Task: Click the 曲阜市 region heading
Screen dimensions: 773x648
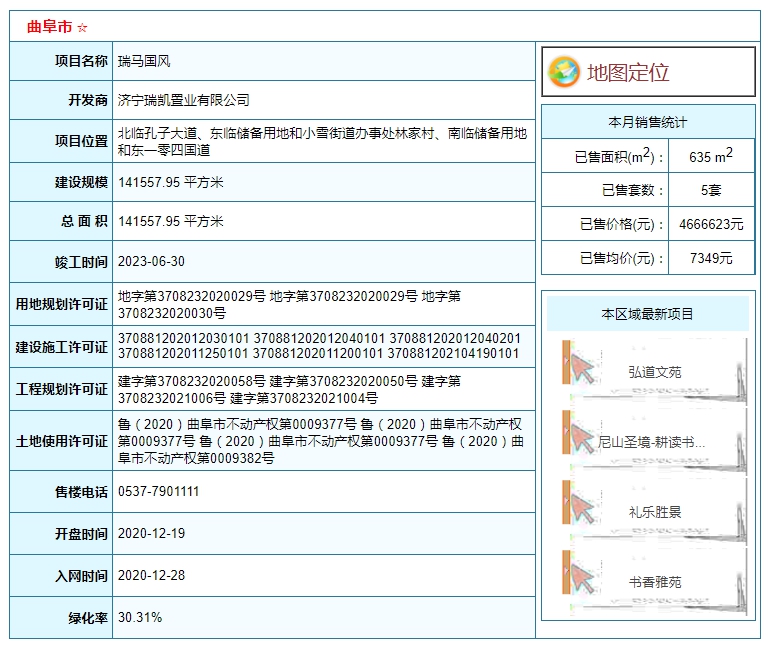Action: point(50,27)
